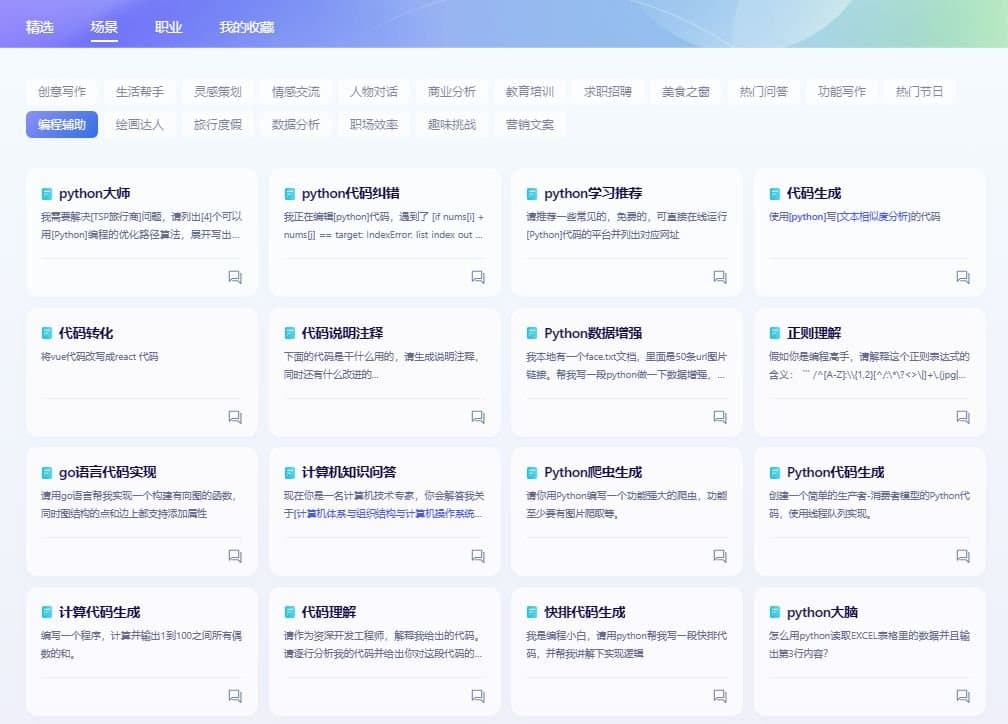Start chat via Python代码生成 card icon
The height and width of the screenshot is (724, 1008).
click(963, 556)
